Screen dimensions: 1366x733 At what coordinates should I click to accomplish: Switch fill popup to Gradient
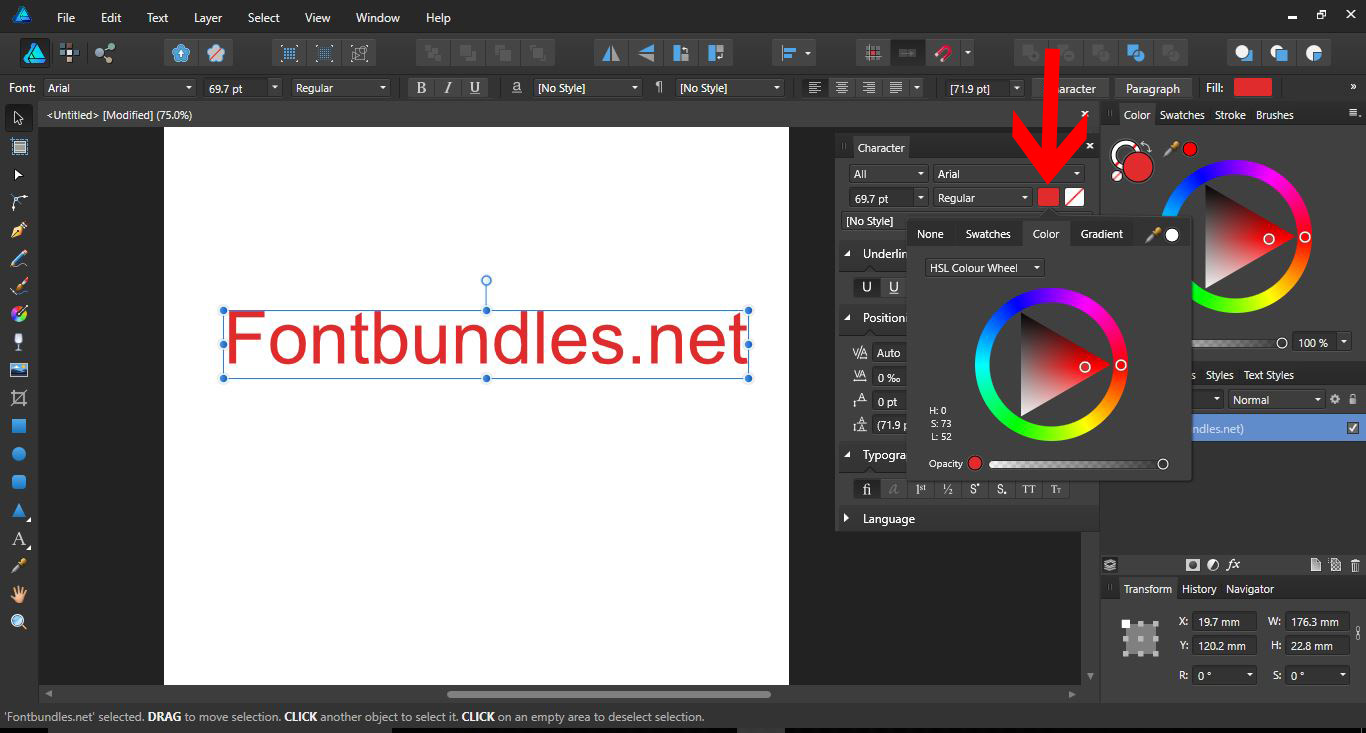coord(1101,234)
